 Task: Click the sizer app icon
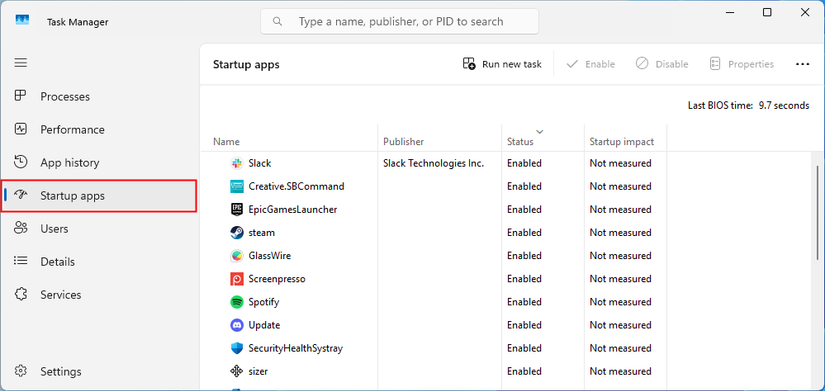(x=237, y=372)
